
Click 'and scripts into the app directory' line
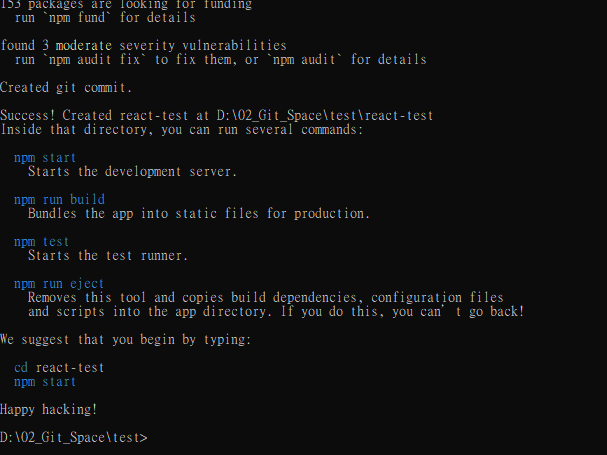pos(276,312)
